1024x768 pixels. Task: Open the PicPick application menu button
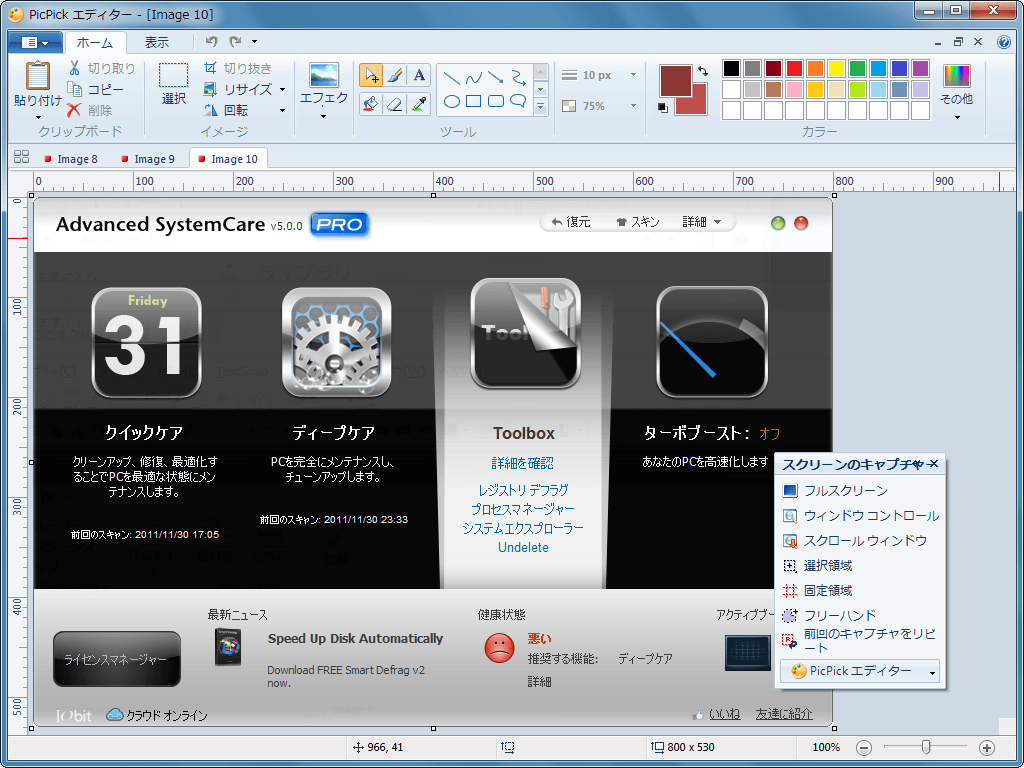pos(35,42)
